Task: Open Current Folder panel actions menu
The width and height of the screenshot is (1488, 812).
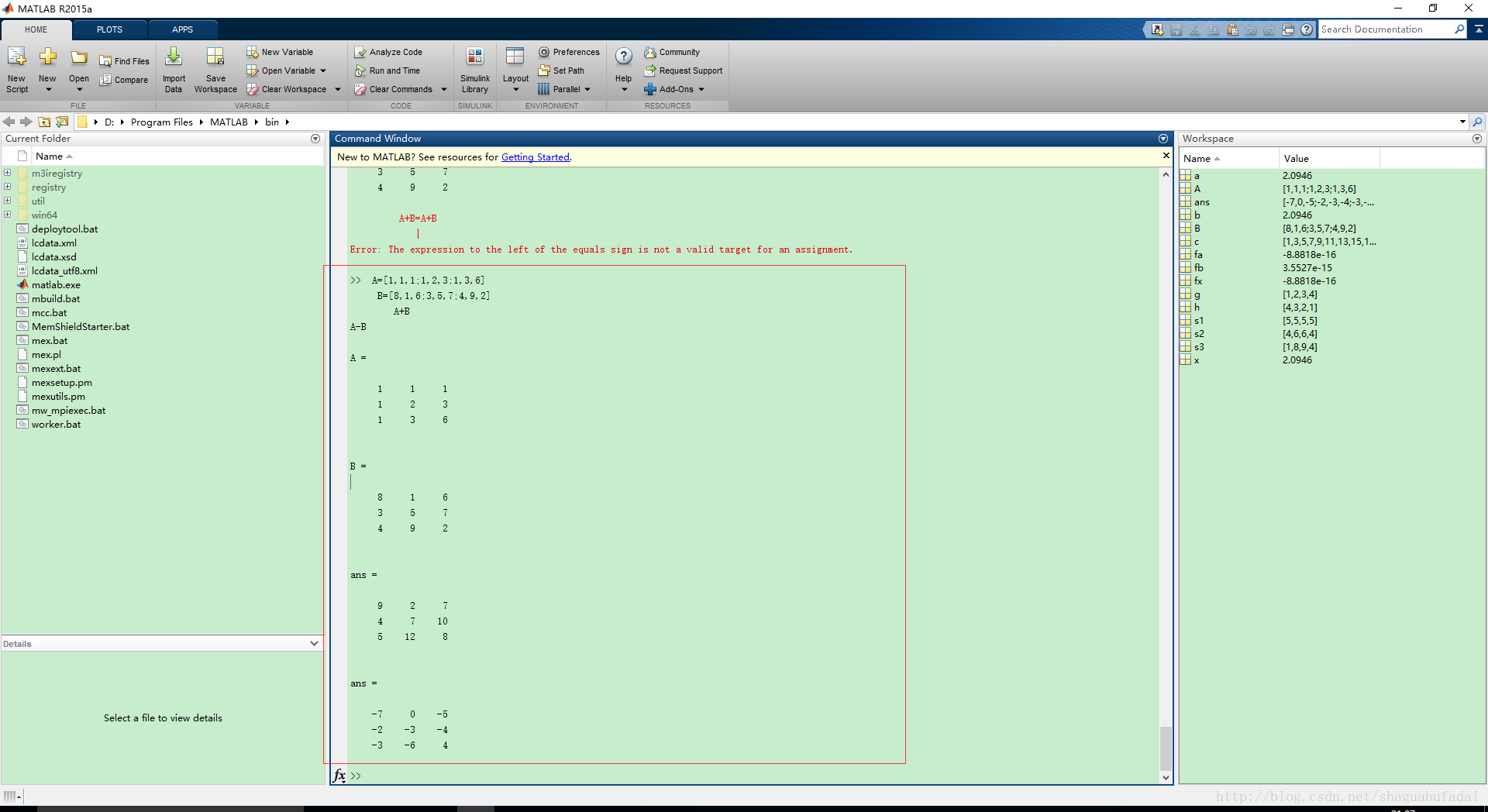Action: 315,139
